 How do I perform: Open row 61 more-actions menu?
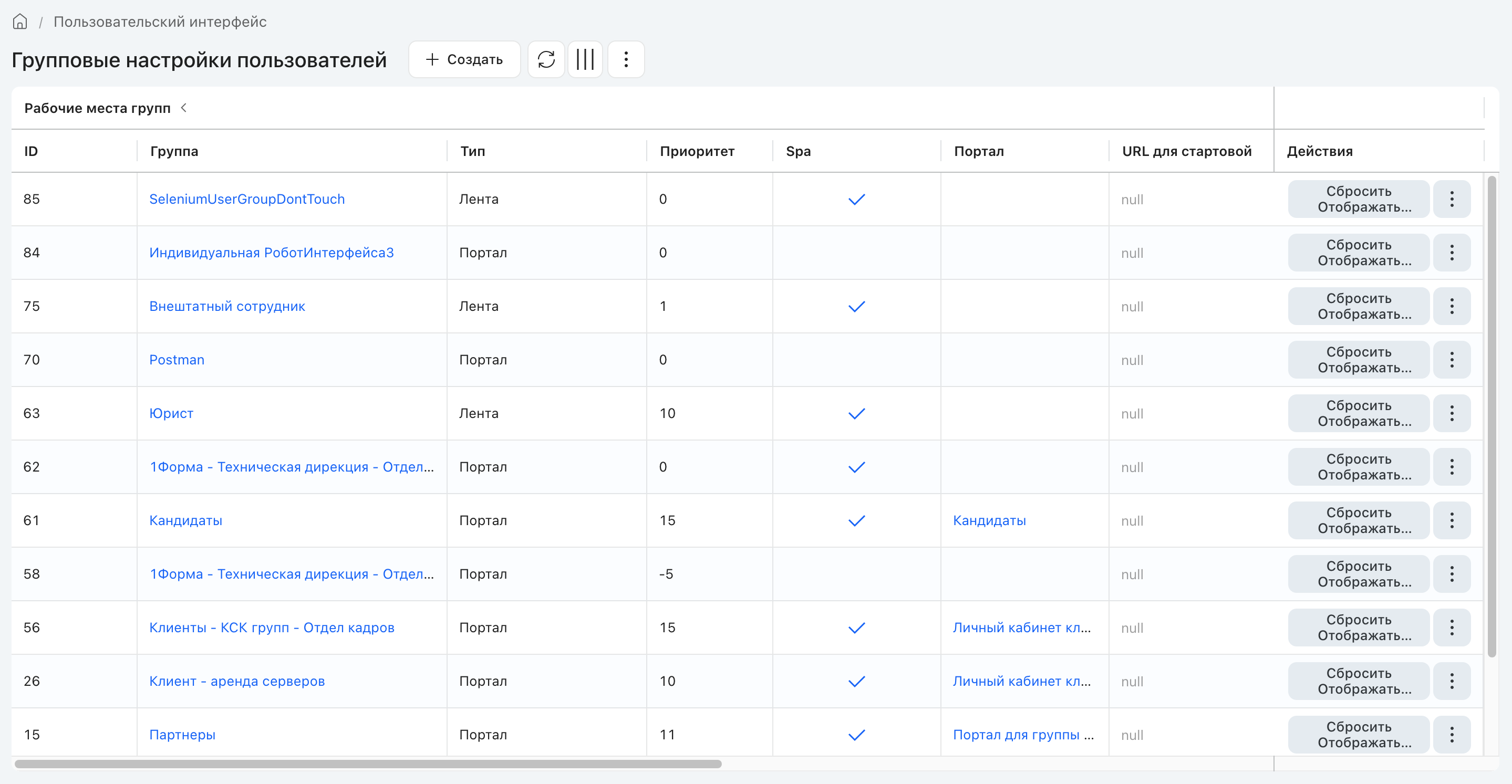(1452, 520)
